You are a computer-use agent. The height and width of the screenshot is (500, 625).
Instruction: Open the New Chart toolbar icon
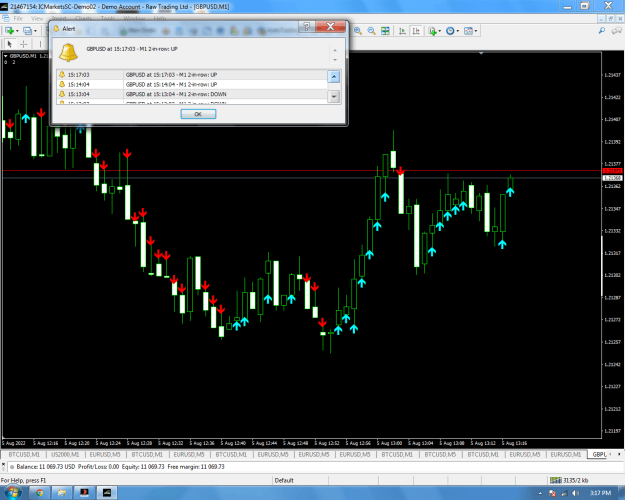9,31
